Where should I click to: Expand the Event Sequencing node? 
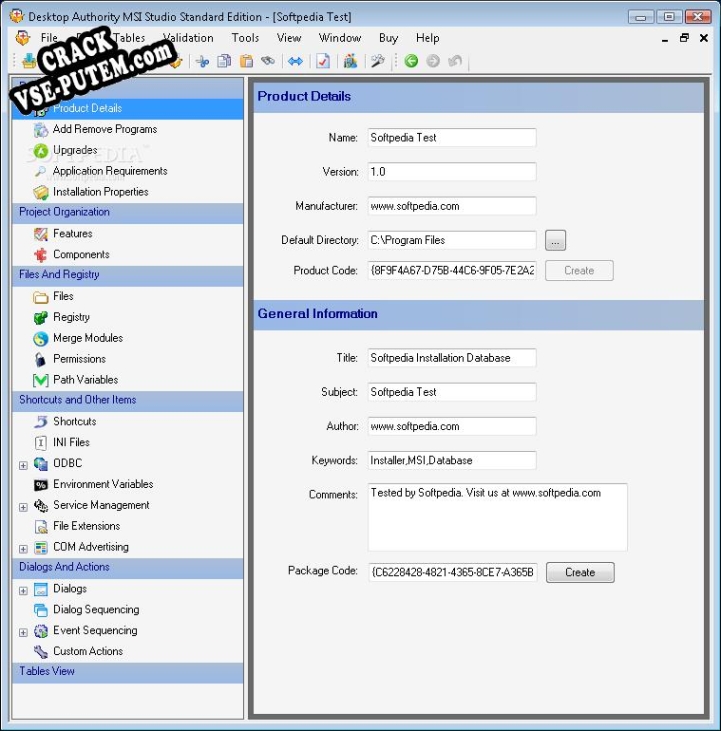(23, 632)
